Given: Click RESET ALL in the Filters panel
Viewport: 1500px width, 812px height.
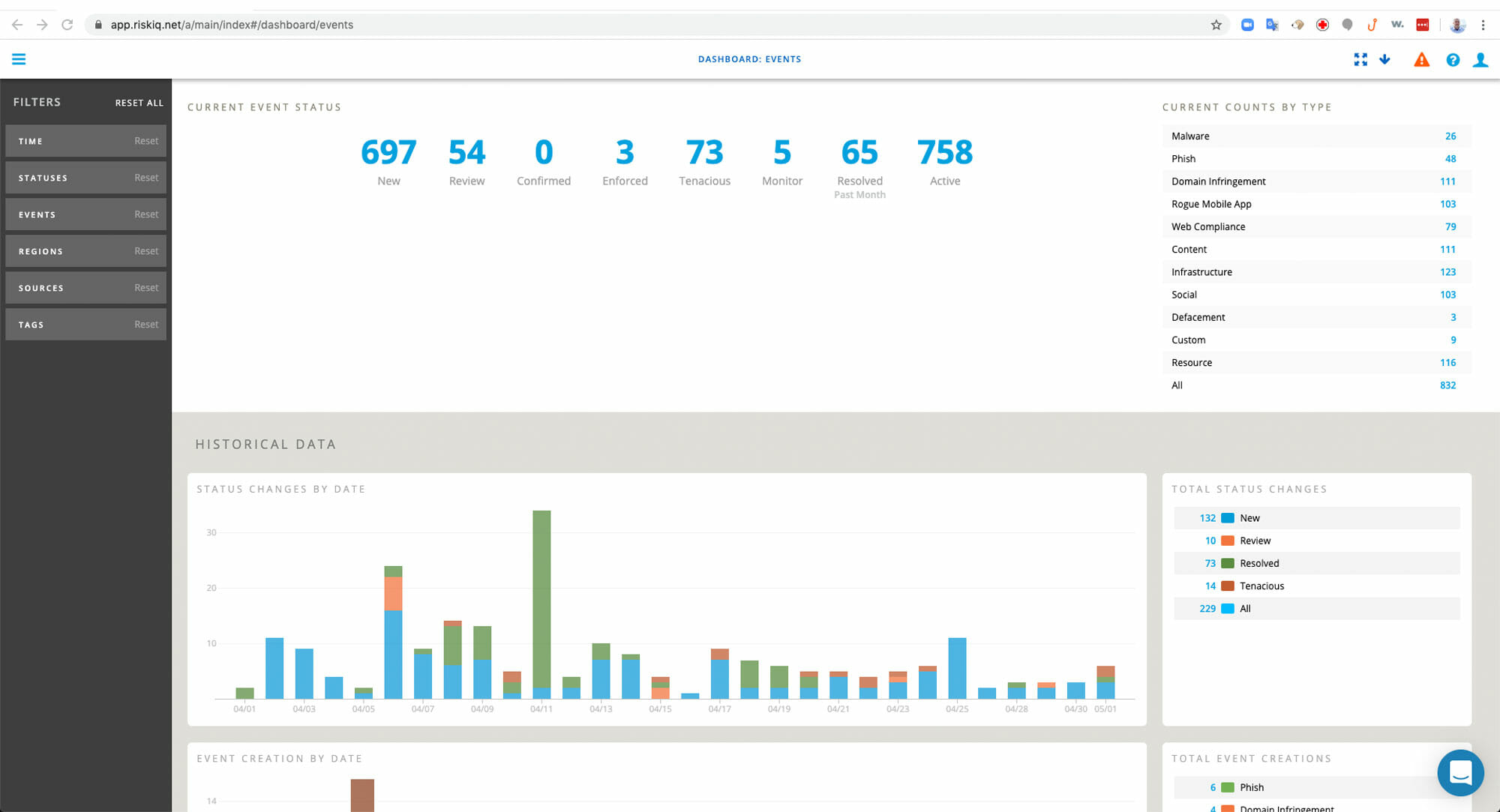Looking at the screenshot, I should (x=139, y=102).
